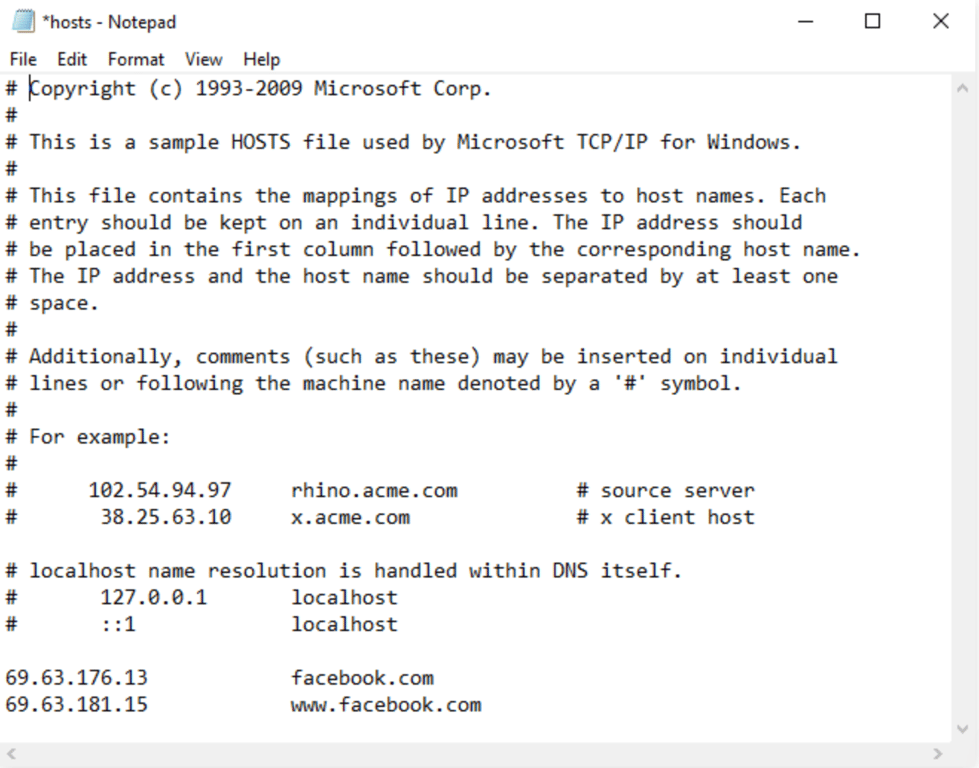Open the Format menu
Viewport: 979px width, 768px height.
coord(136,59)
